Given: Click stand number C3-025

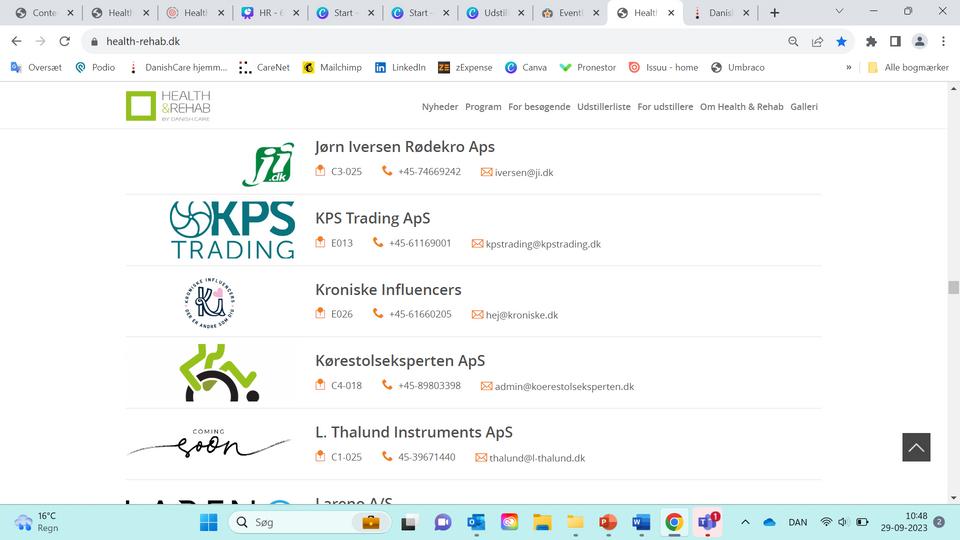Looking at the screenshot, I should 346,171.
